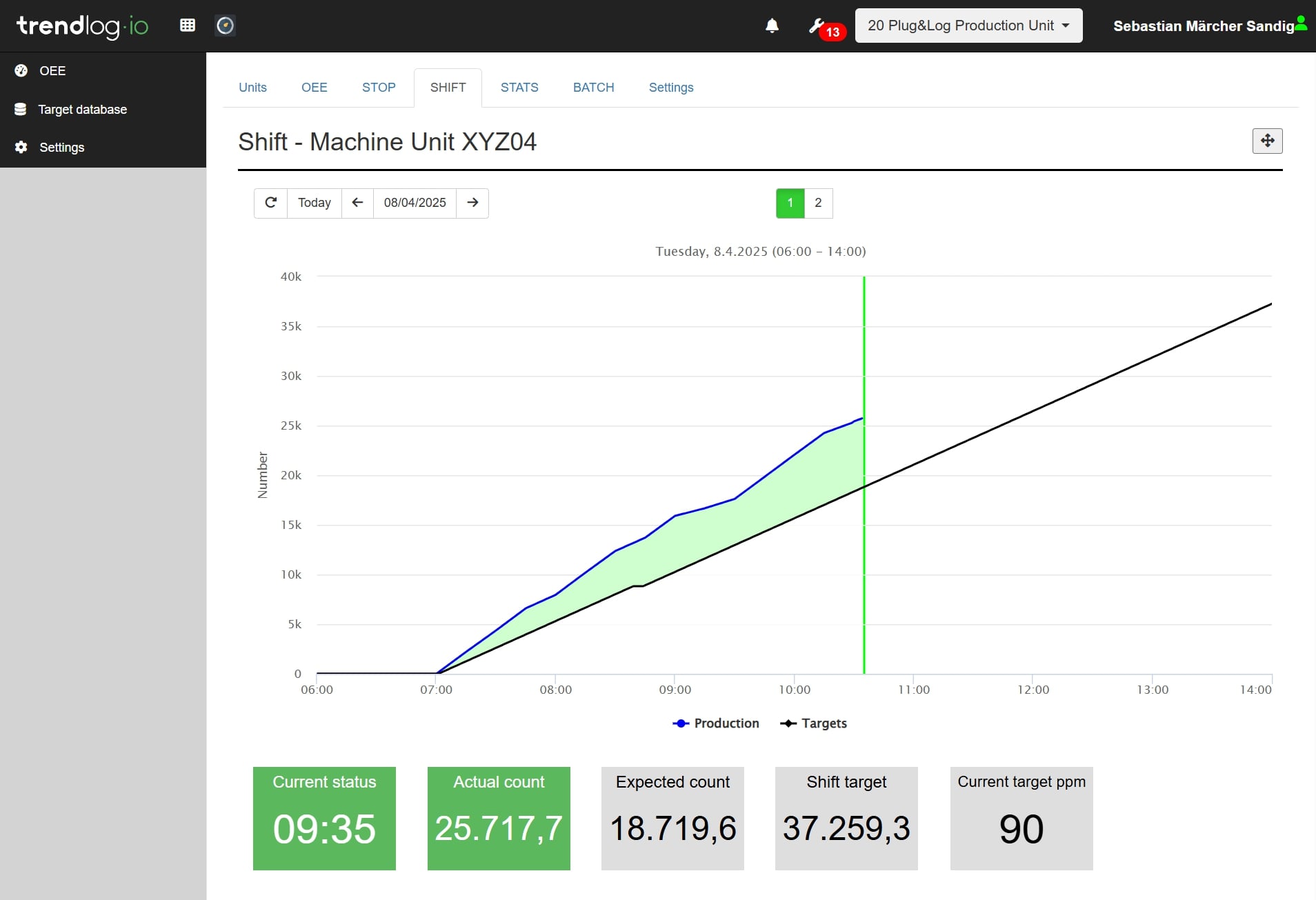Click the OEE palette sidebar icon
The image size is (1316, 900).
tap(21, 70)
